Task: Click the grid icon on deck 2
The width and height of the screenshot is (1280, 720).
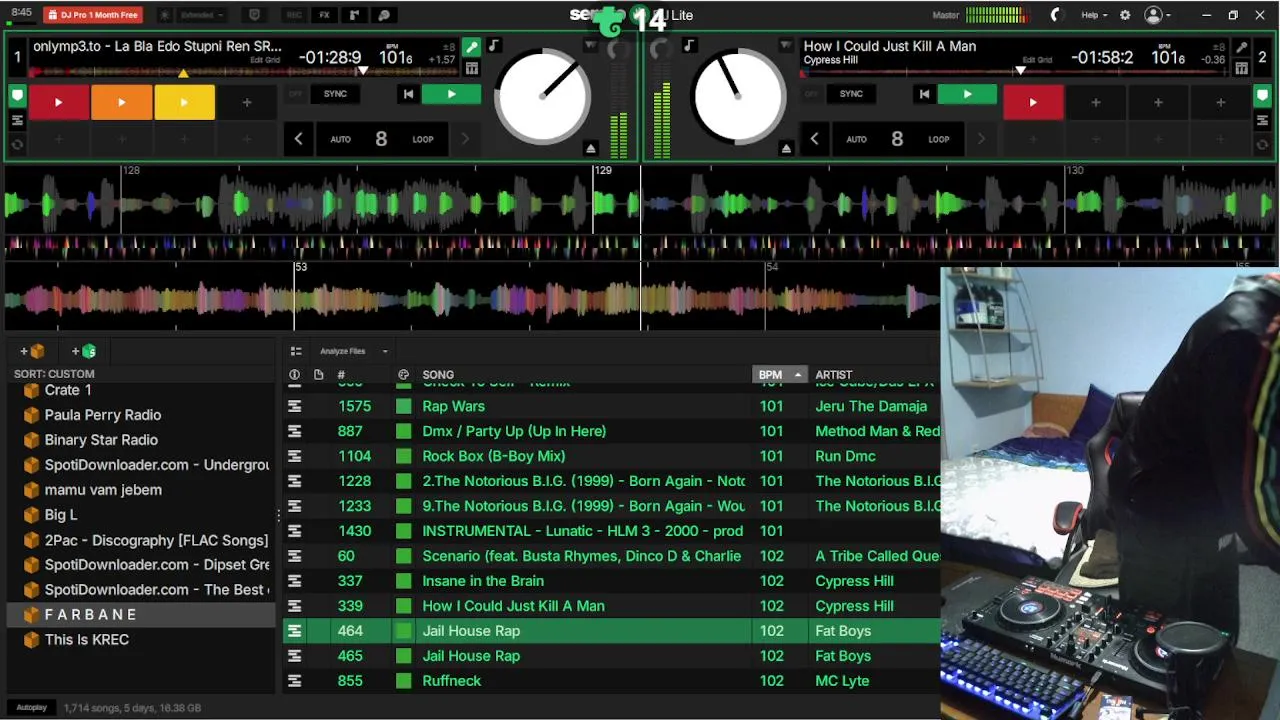Action: point(1241,68)
